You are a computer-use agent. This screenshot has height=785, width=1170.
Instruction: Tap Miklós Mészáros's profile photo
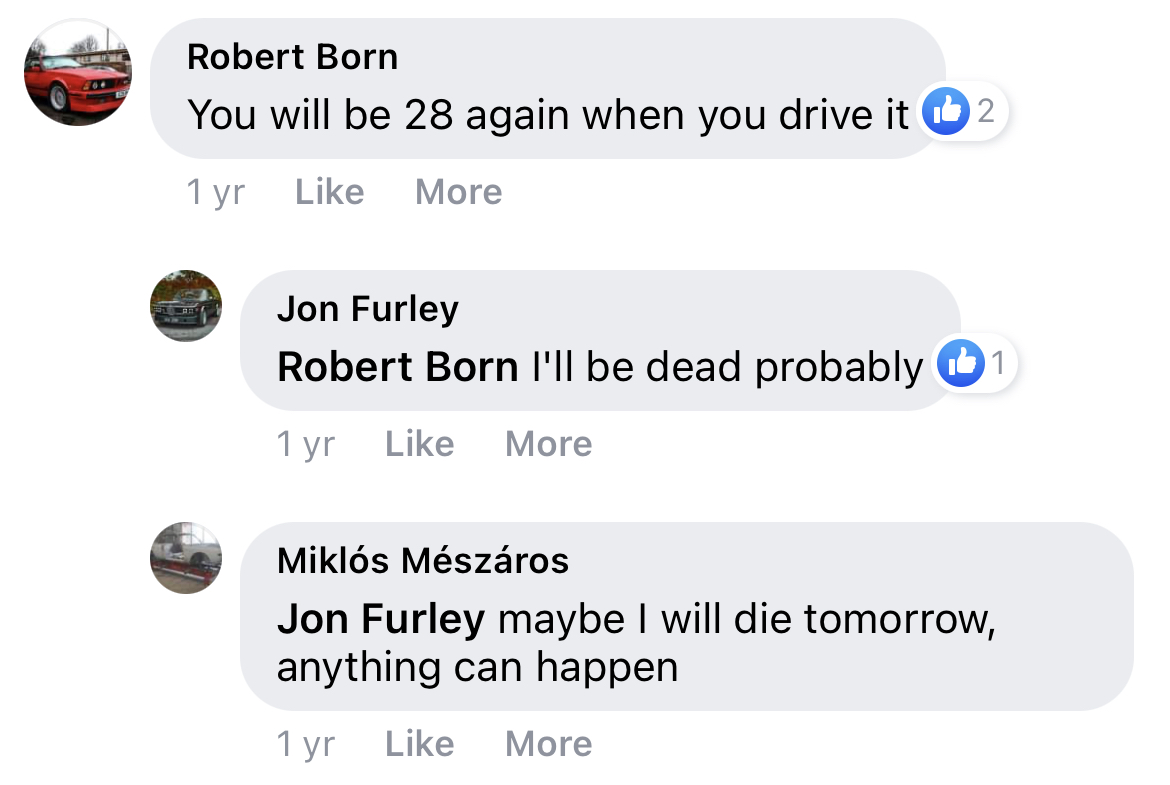pyautogui.click(x=186, y=558)
